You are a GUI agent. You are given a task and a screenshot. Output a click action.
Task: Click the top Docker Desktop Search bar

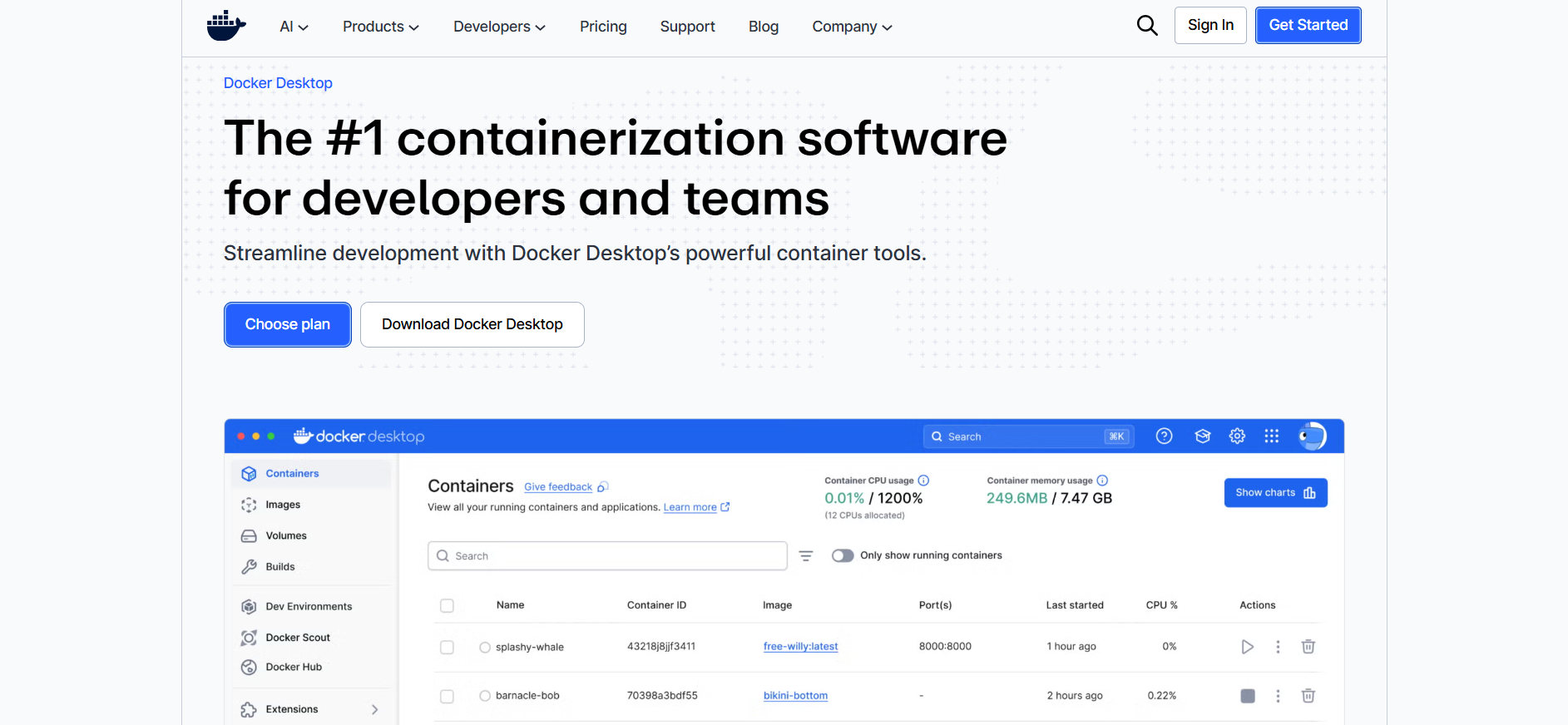tap(1029, 436)
